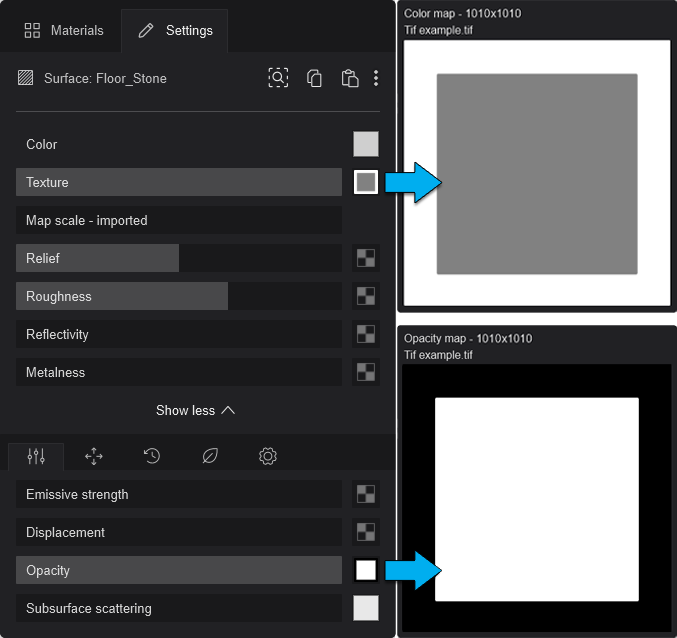Click the Opacity map thumbnail
Screen dimensions: 677x638
[366, 570]
